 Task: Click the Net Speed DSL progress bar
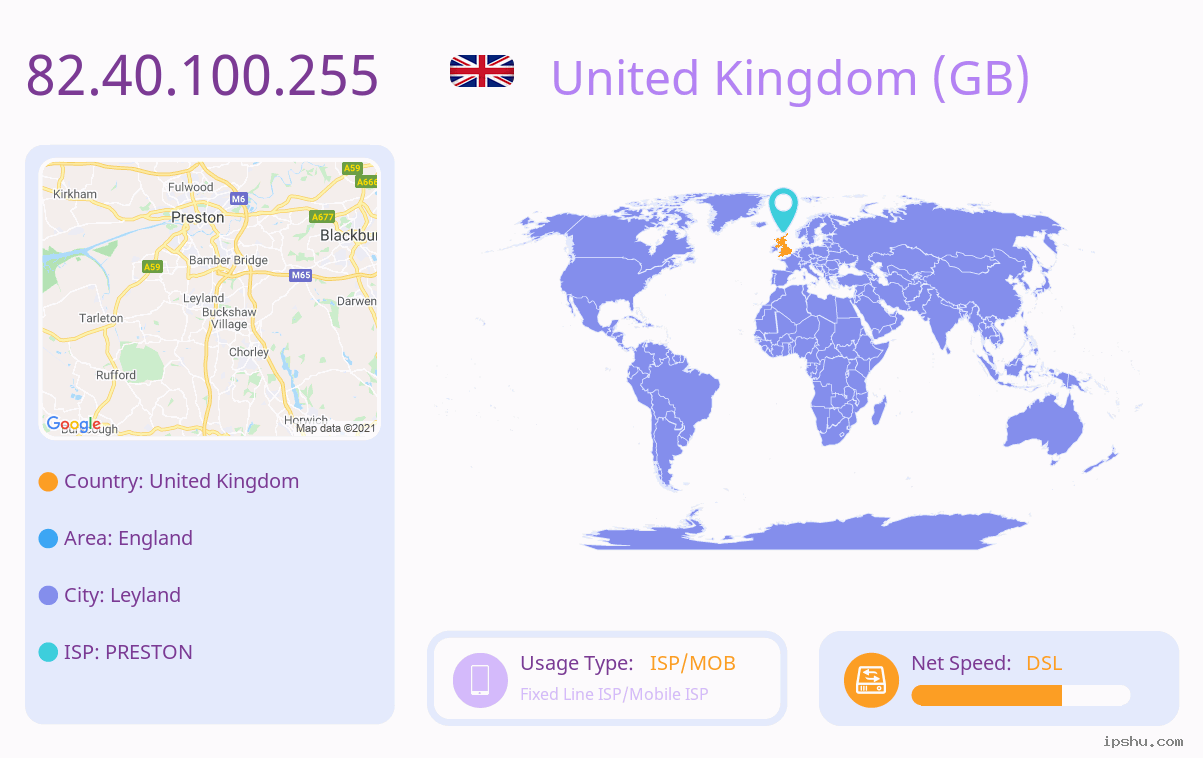1021,695
